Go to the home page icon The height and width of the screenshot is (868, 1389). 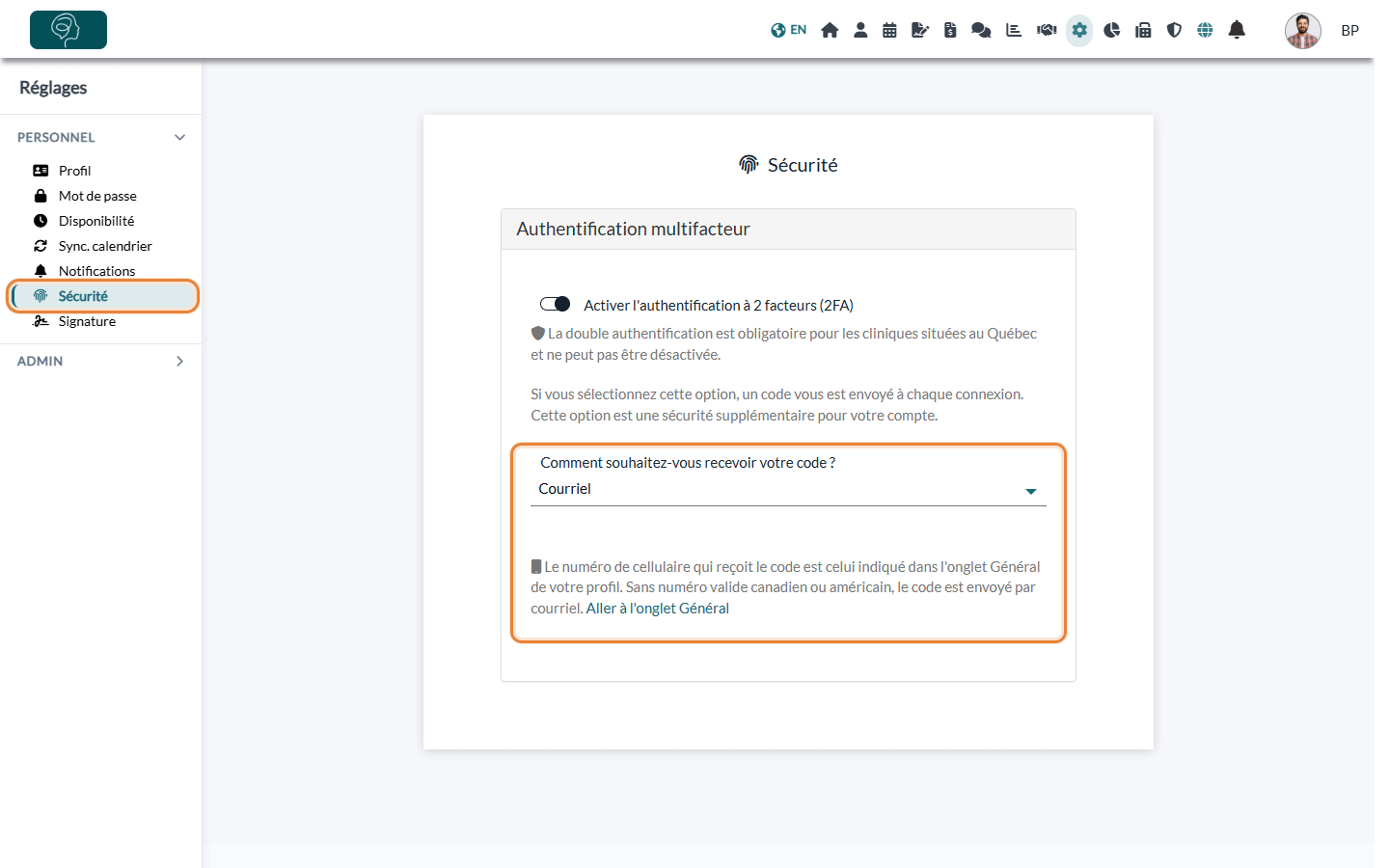[830, 30]
